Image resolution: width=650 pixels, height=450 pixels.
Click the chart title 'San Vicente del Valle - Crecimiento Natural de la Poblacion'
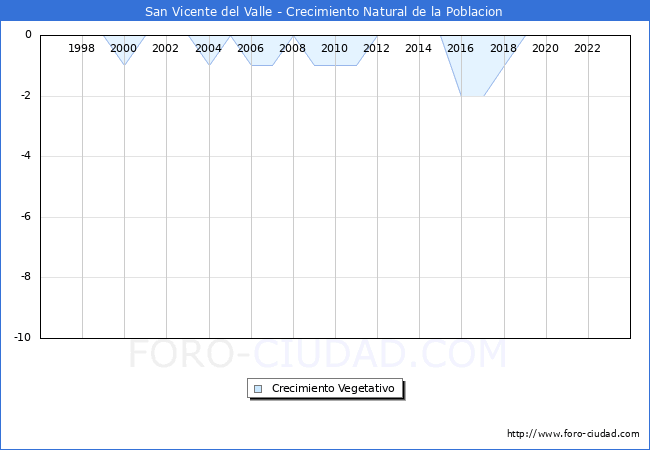click(323, 12)
